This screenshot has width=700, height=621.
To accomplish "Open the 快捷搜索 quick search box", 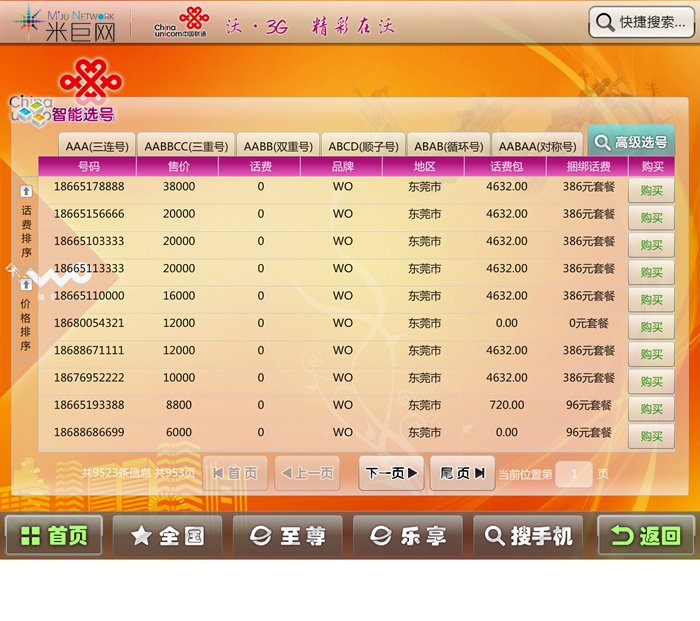I will [x=642, y=22].
